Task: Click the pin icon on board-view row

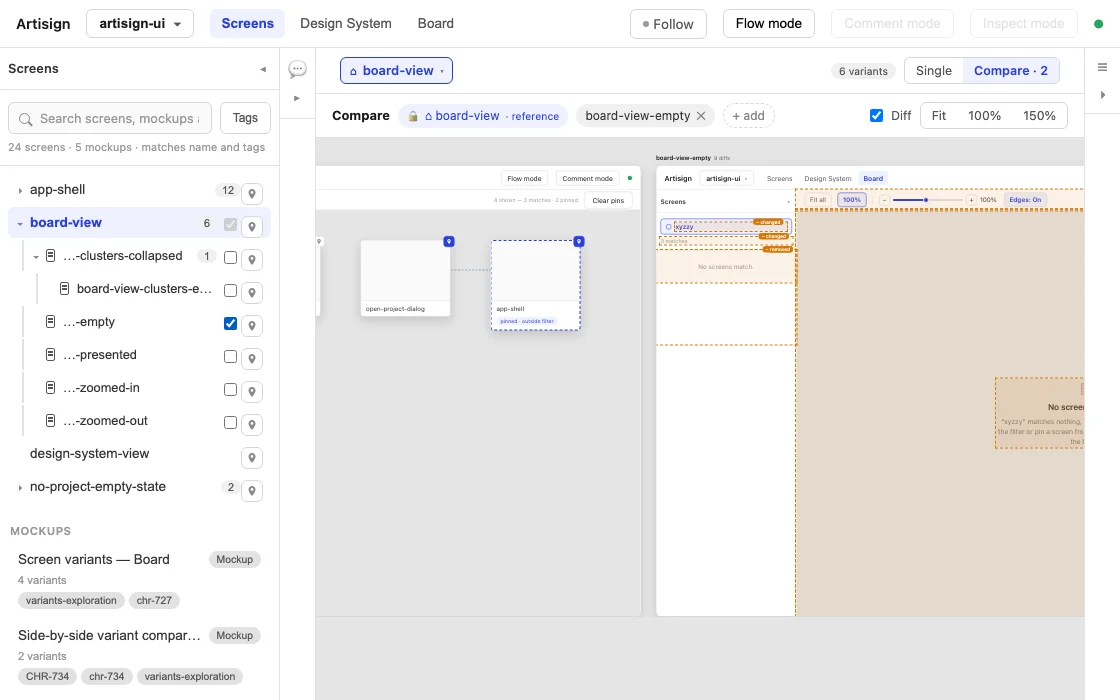Action: pyautogui.click(x=251, y=226)
